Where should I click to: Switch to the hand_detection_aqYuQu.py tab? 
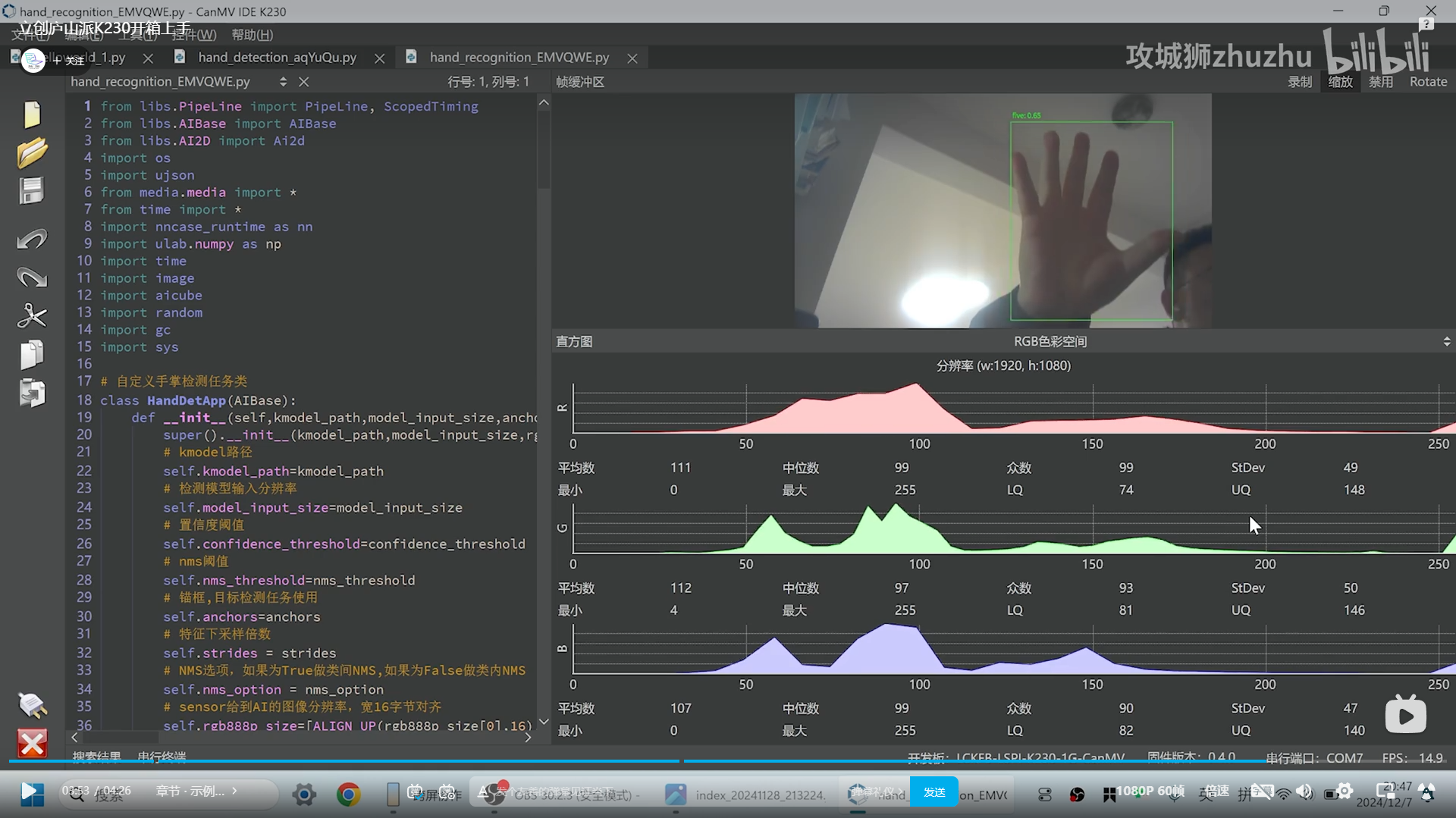(277, 58)
